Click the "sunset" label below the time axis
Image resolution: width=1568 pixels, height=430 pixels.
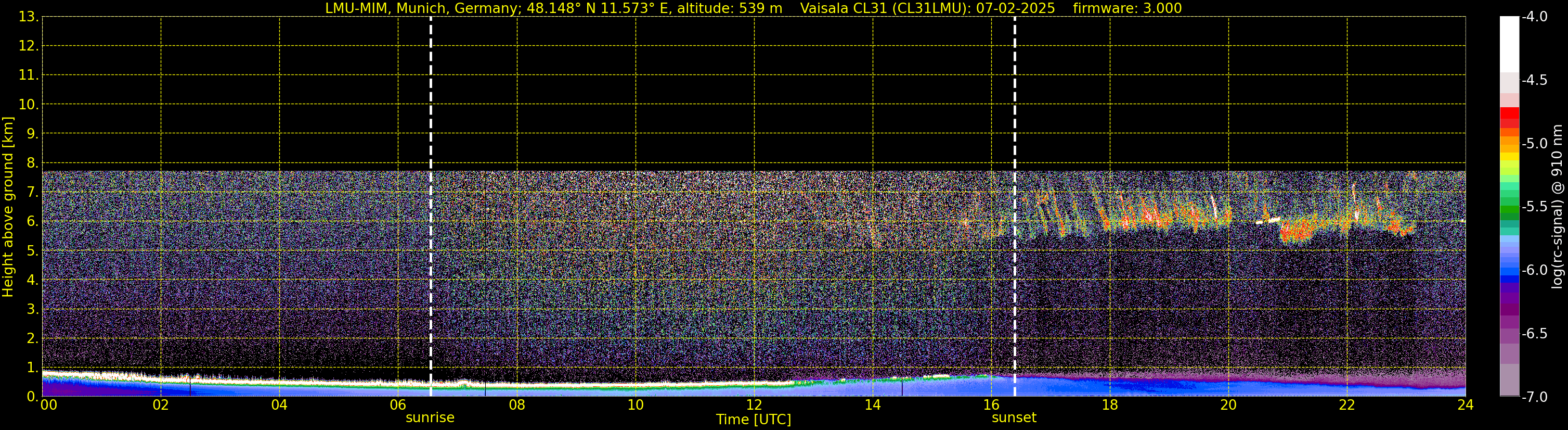1014,418
